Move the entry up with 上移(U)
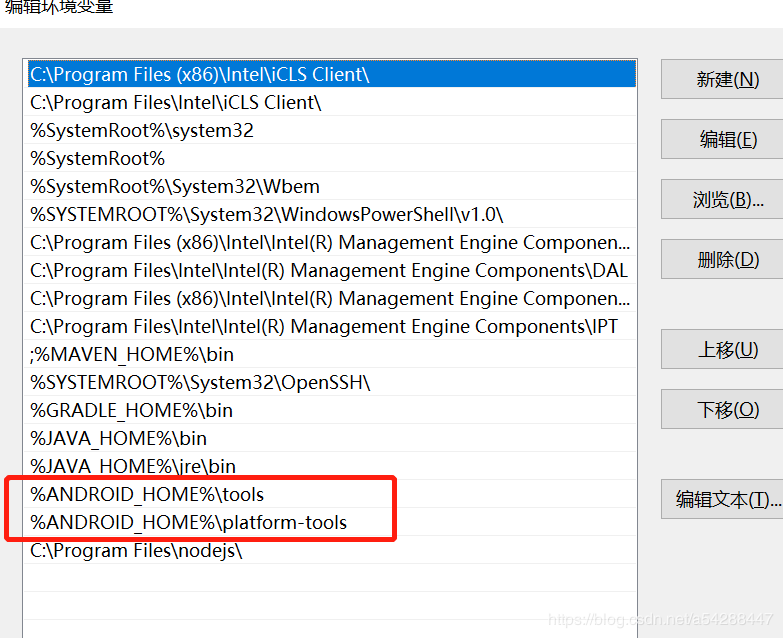 tap(723, 349)
